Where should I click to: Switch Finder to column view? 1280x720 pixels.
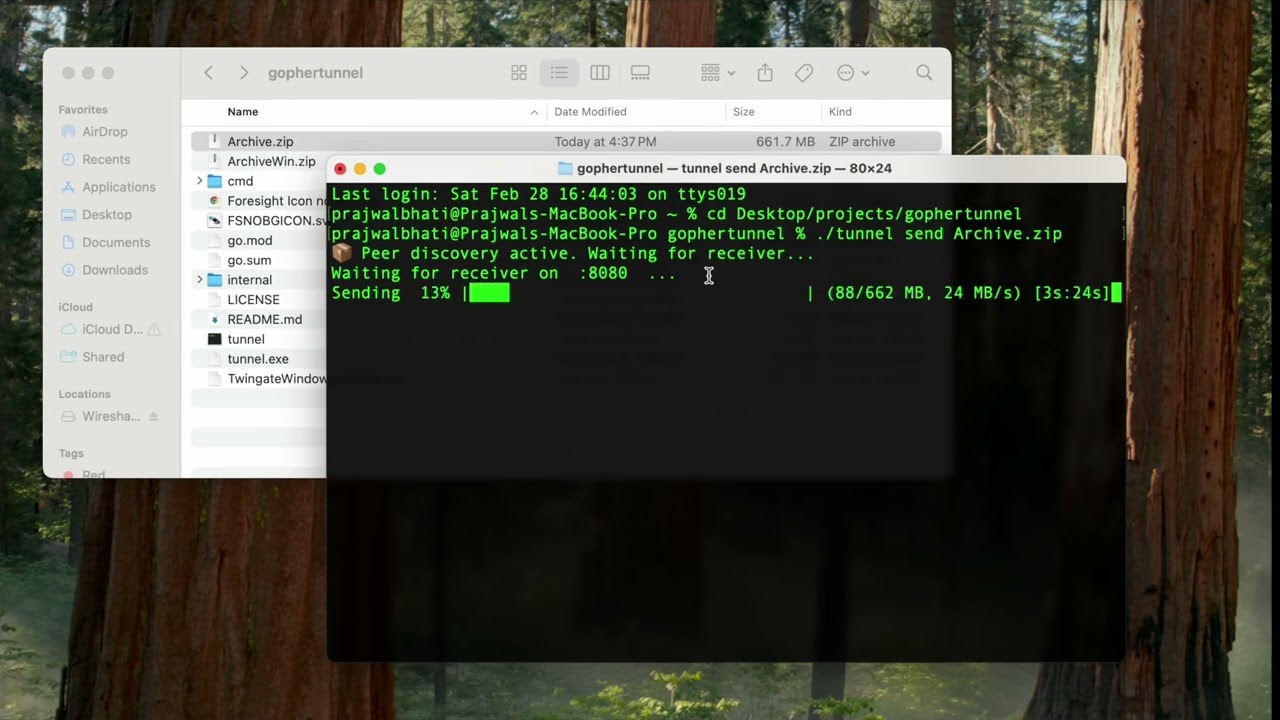click(x=600, y=72)
